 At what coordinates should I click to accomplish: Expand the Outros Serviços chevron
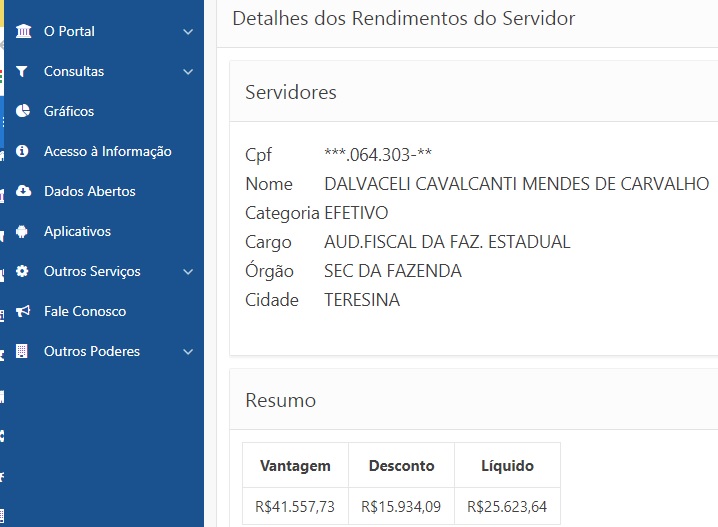pyautogui.click(x=188, y=272)
